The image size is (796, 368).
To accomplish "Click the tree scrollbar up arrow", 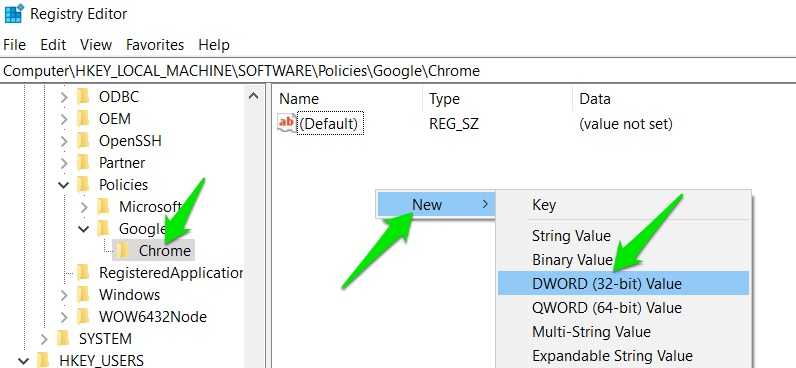I will tap(254, 95).
